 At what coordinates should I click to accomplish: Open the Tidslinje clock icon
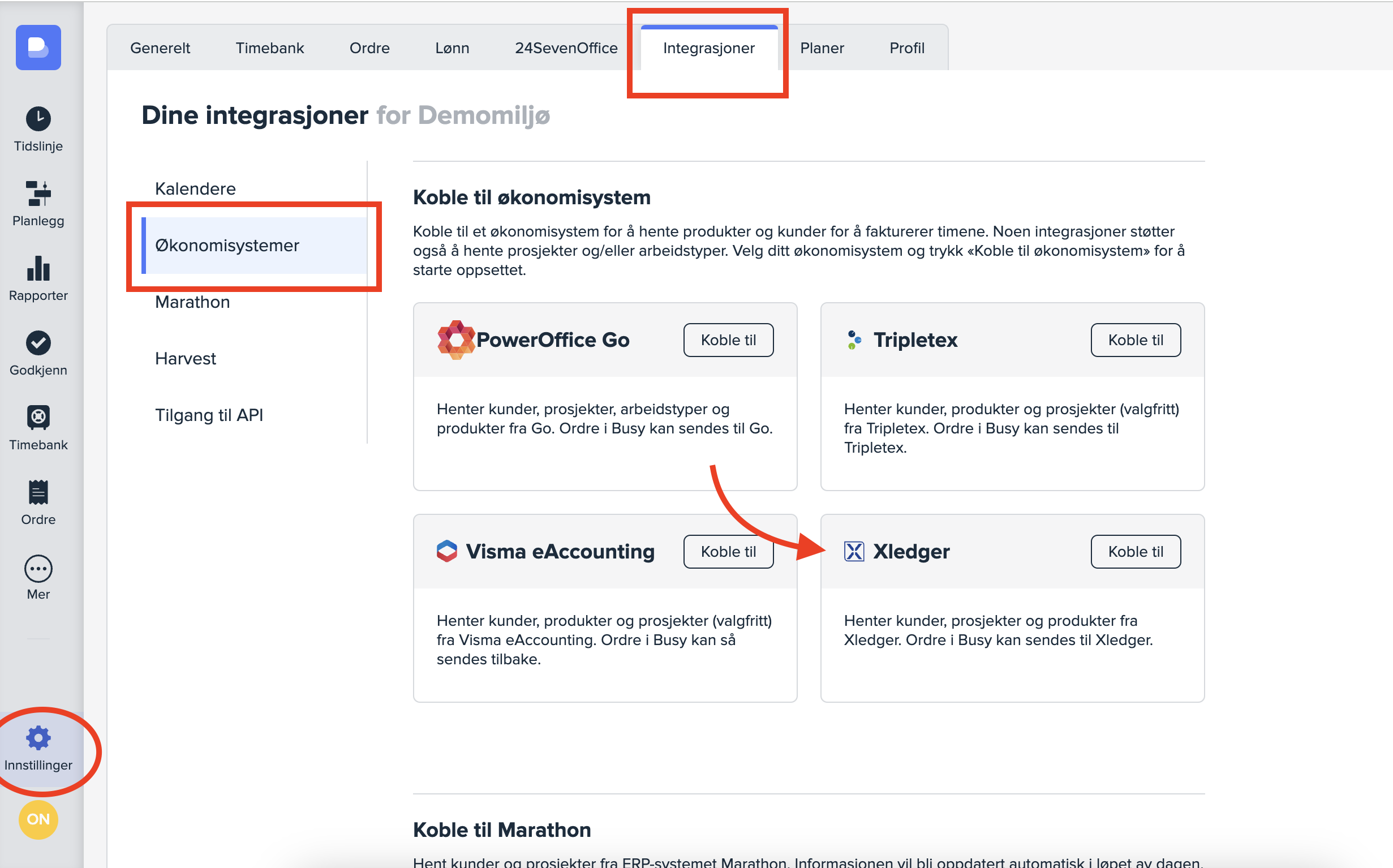tap(38, 119)
